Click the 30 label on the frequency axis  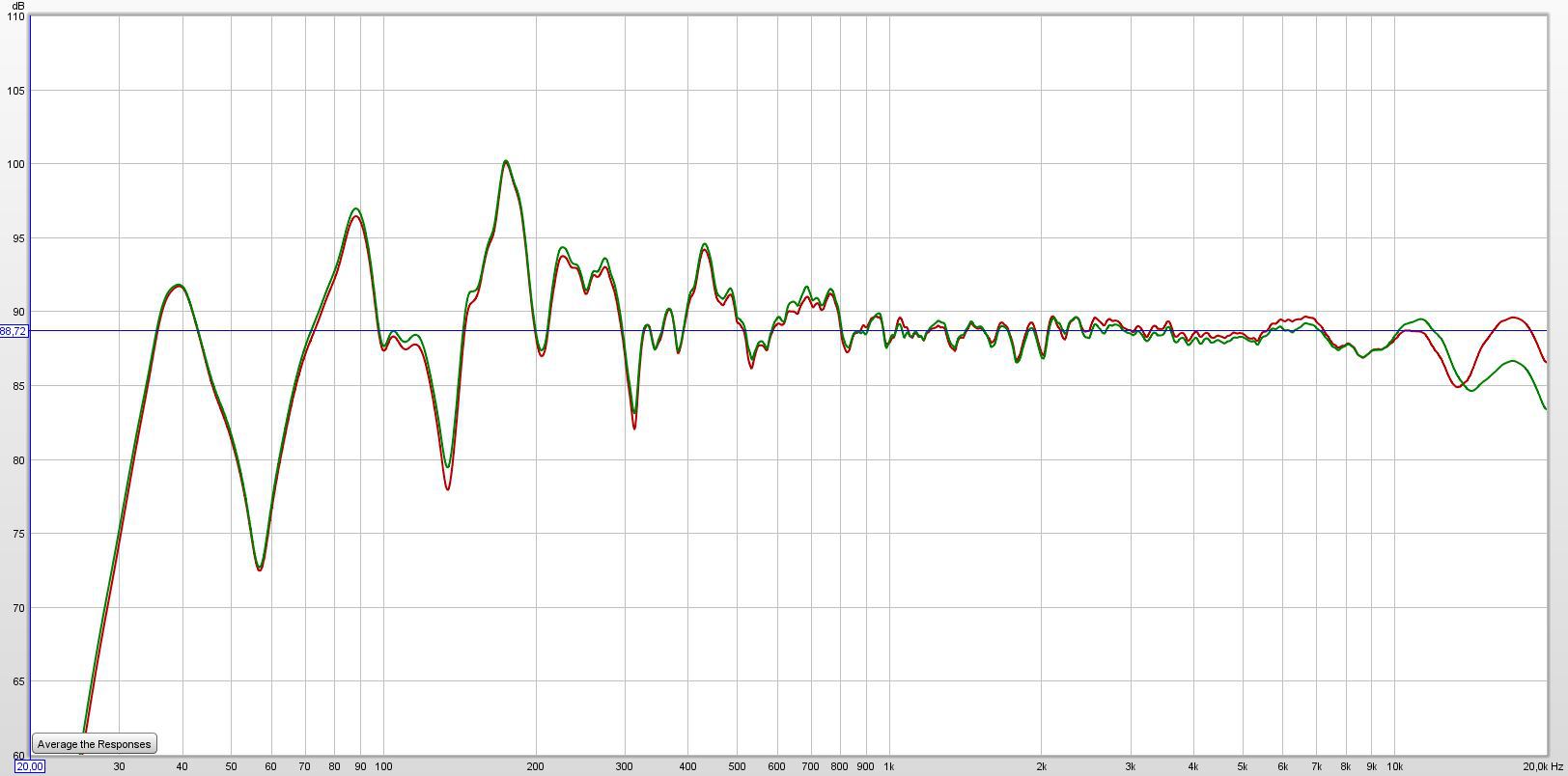(119, 766)
